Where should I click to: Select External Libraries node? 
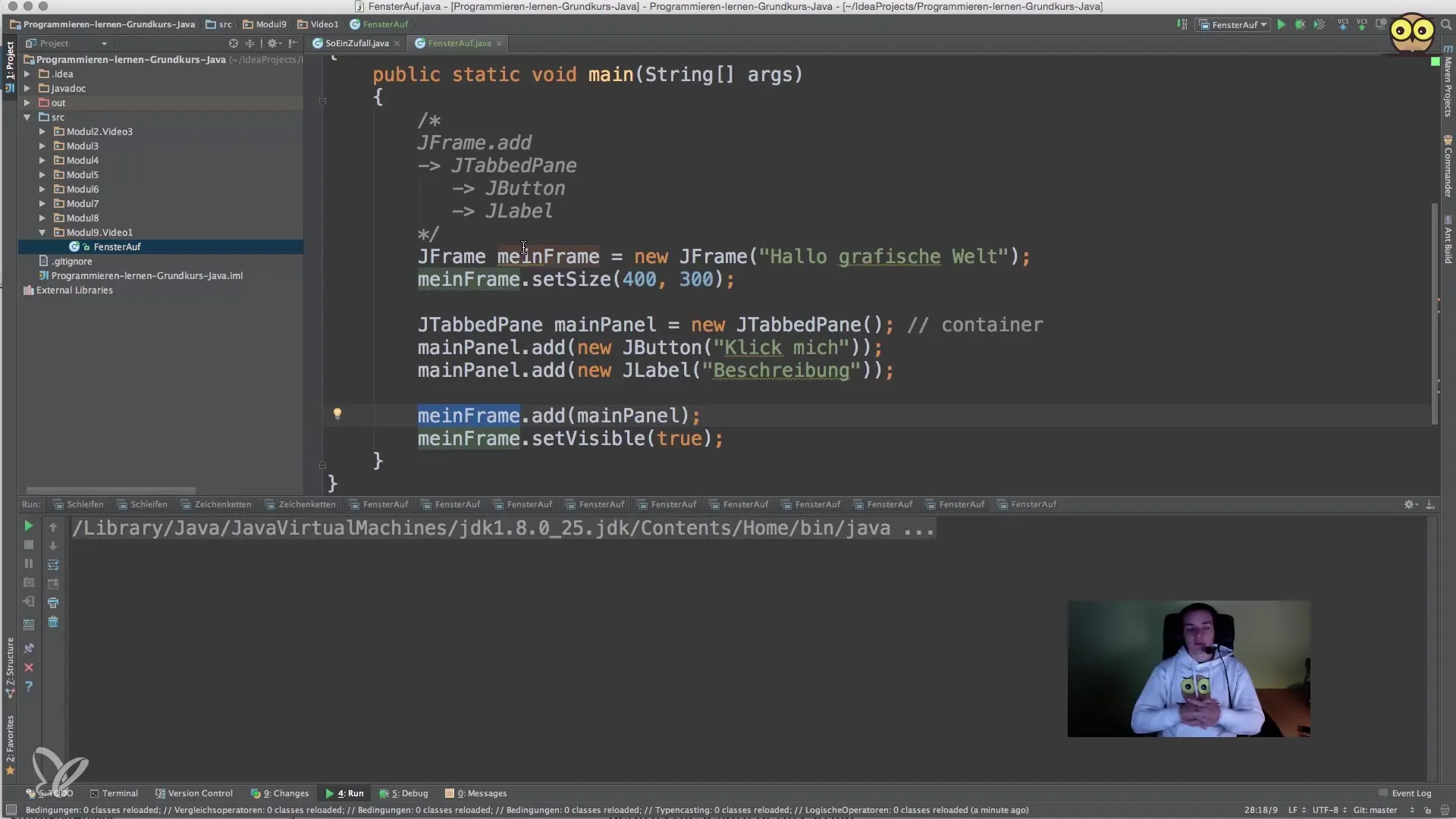click(x=74, y=290)
